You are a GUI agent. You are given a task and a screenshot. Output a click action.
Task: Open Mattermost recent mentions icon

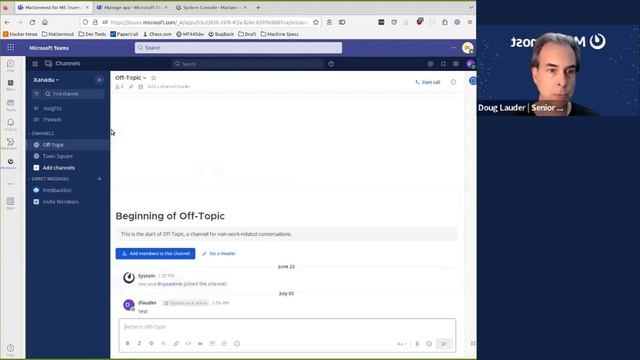point(430,64)
